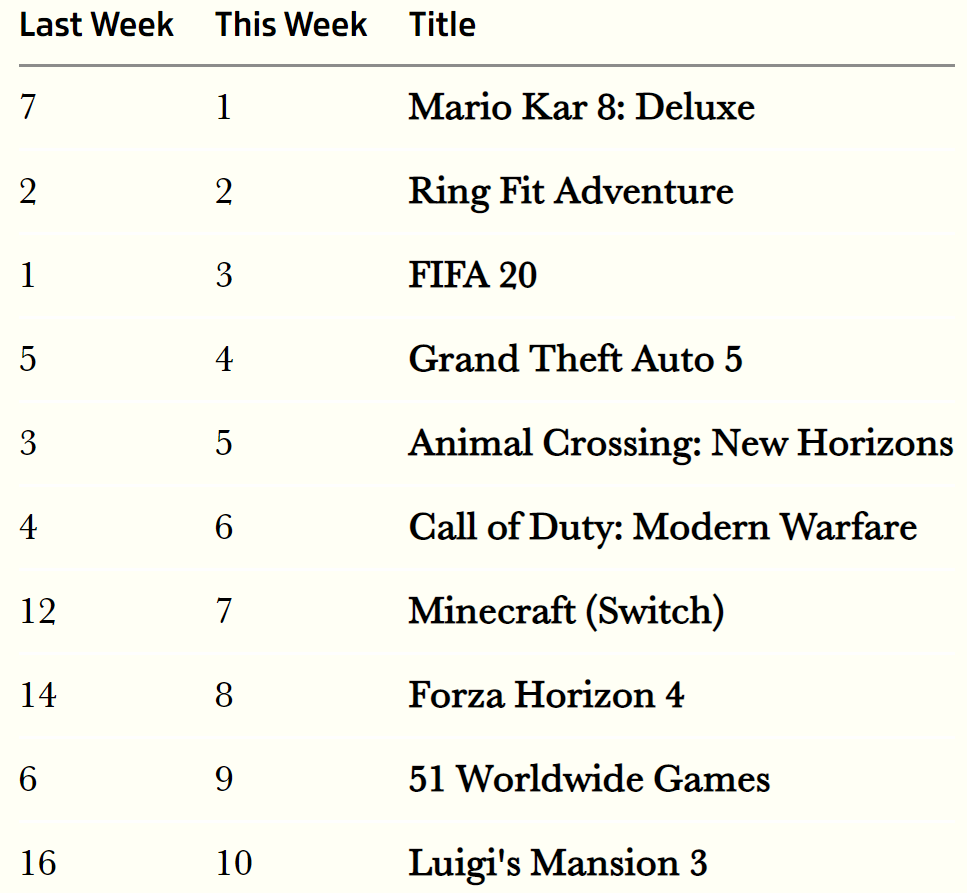Select the Forza Horizon 4 title
Screen dimensions: 967x893
(x=546, y=695)
